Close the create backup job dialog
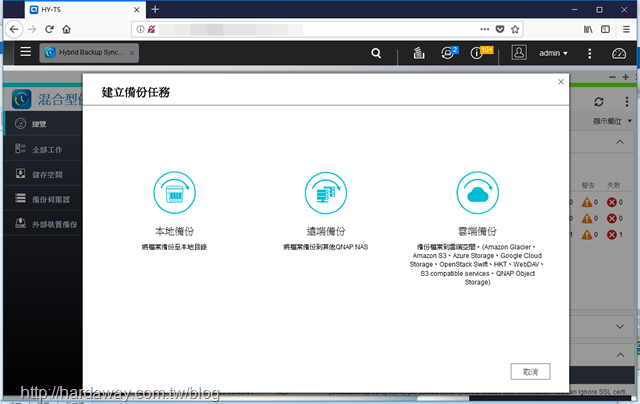 (x=561, y=82)
